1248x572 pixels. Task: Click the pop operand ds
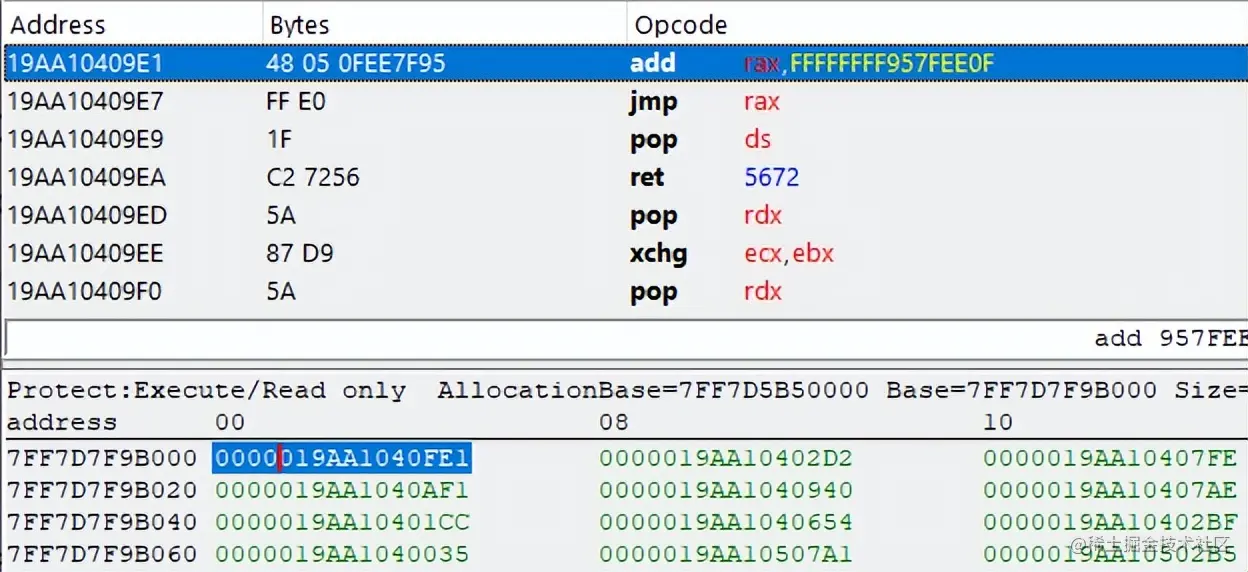coord(758,139)
